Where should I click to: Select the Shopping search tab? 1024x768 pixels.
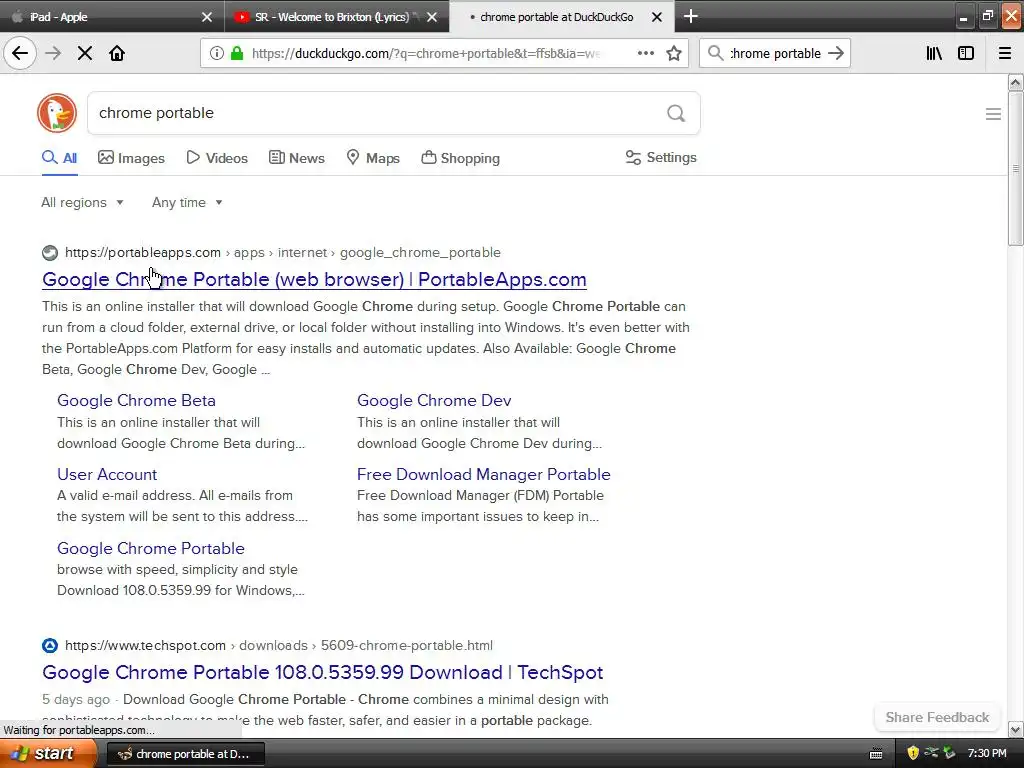(x=460, y=158)
